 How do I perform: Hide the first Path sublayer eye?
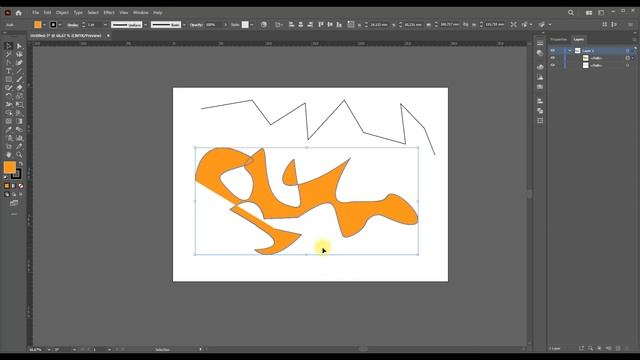click(553, 58)
